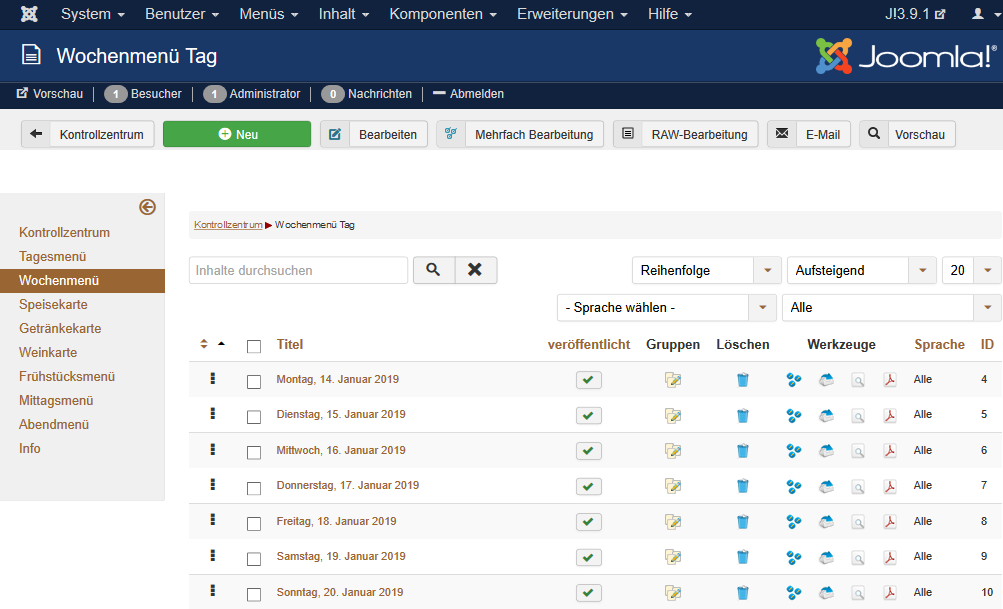The width and height of the screenshot is (1003, 609).
Task: Tick the select-all checkbox in the table header
Action: 254,346
